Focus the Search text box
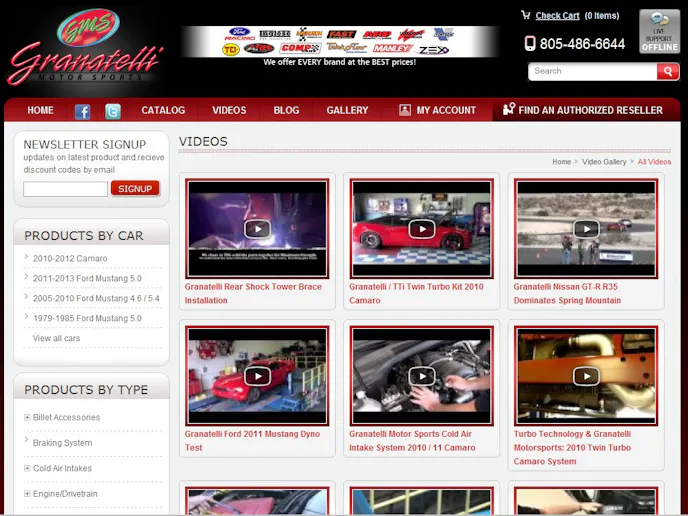Screen dimensions: 688x516 (592, 71)
